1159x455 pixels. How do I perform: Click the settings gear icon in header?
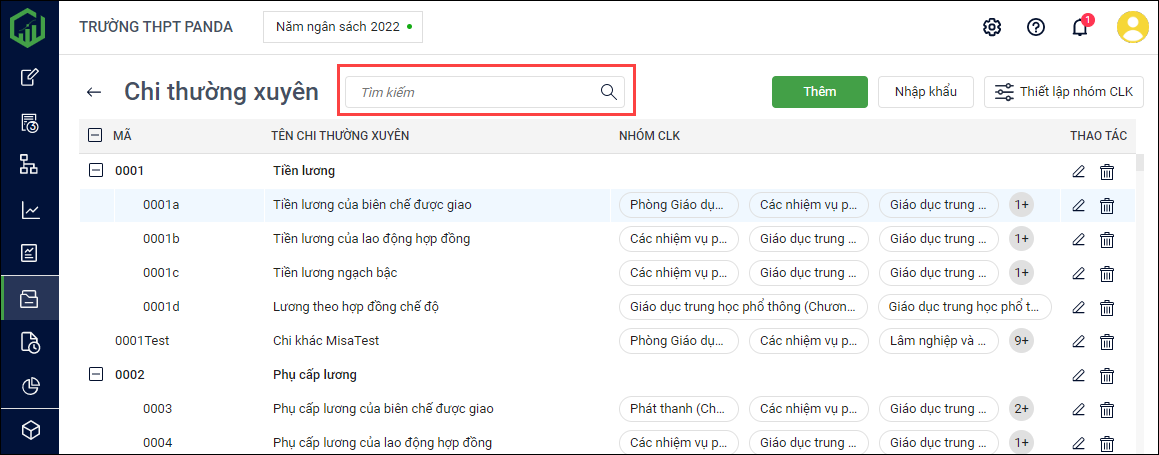(992, 27)
